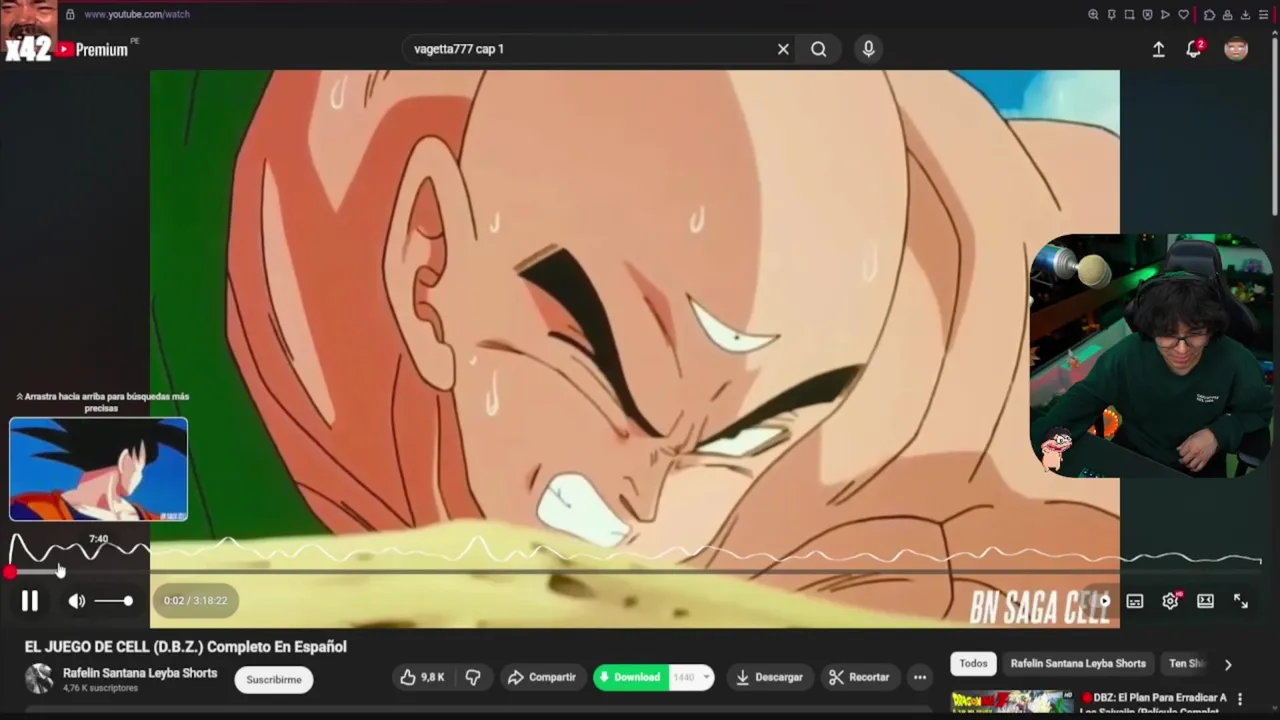Enter fullscreen with the expand arrows icon

pyautogui.click(x=1241, y=601)
